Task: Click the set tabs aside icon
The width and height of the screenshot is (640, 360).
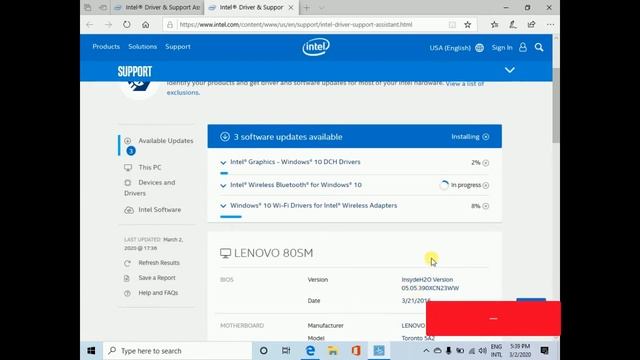Action: 103,7
